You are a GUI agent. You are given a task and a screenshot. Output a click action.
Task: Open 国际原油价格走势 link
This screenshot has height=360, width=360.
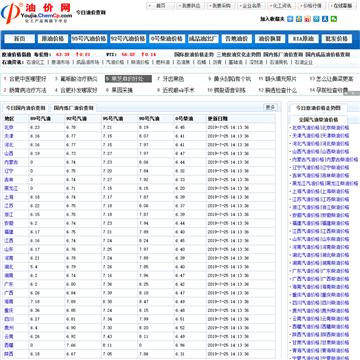(194, 54)
